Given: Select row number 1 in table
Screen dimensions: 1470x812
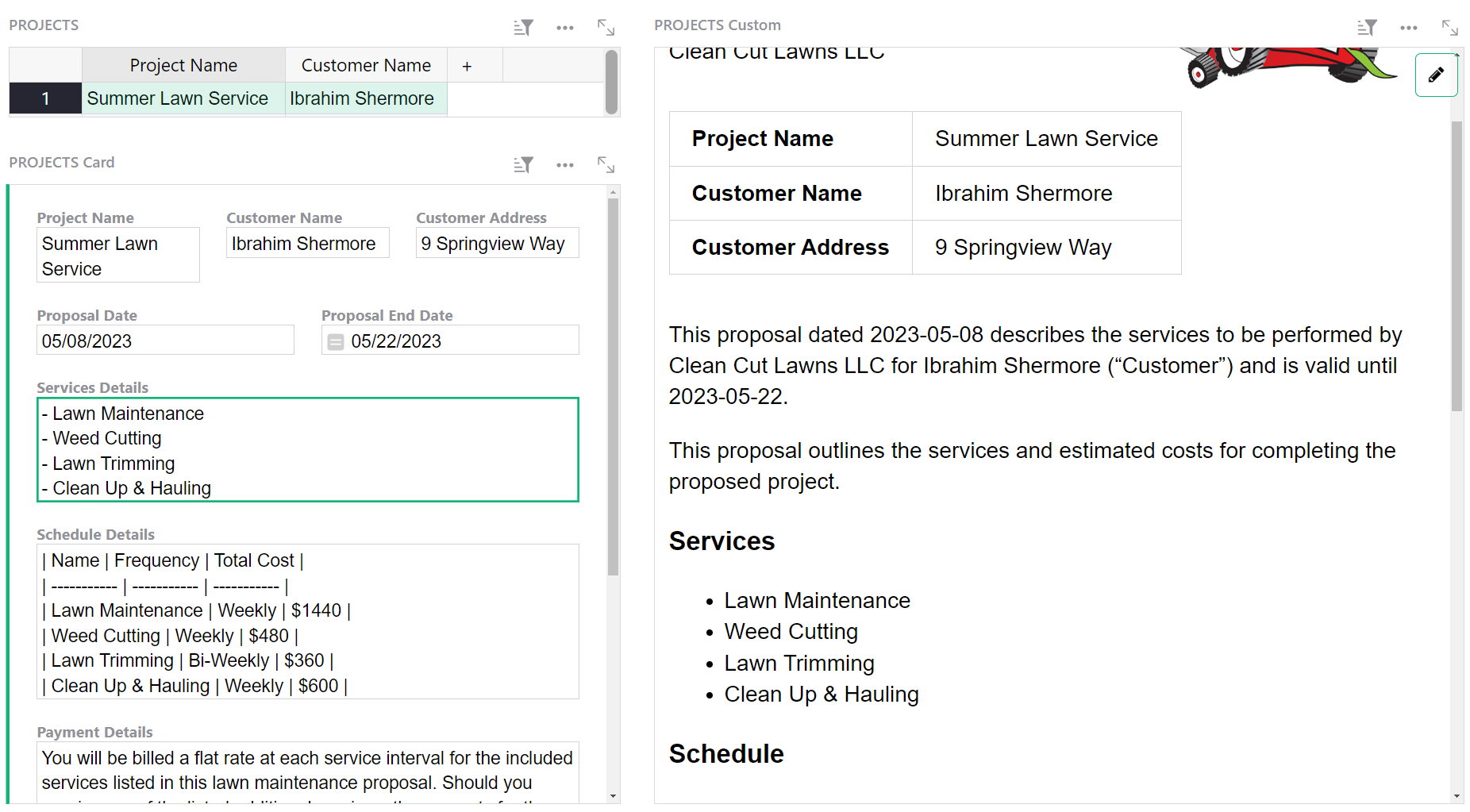Looking at the screenshot, I should [45, 98].
